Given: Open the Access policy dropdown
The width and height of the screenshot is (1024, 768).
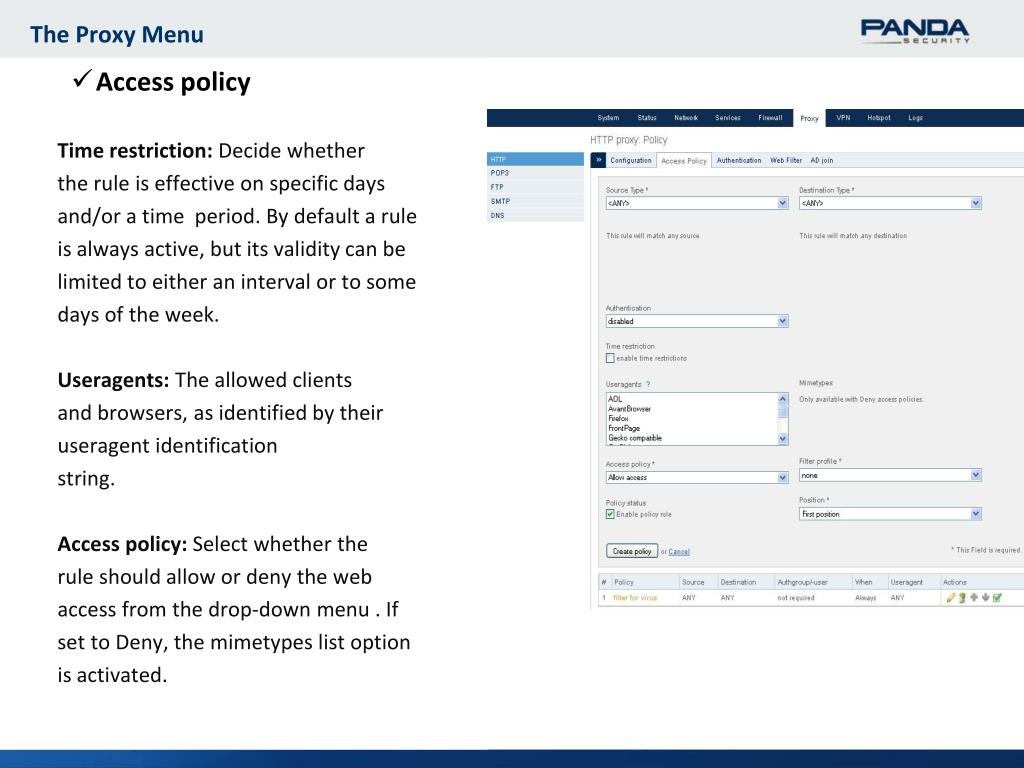Looking at the screenshot, I should 697,477.
